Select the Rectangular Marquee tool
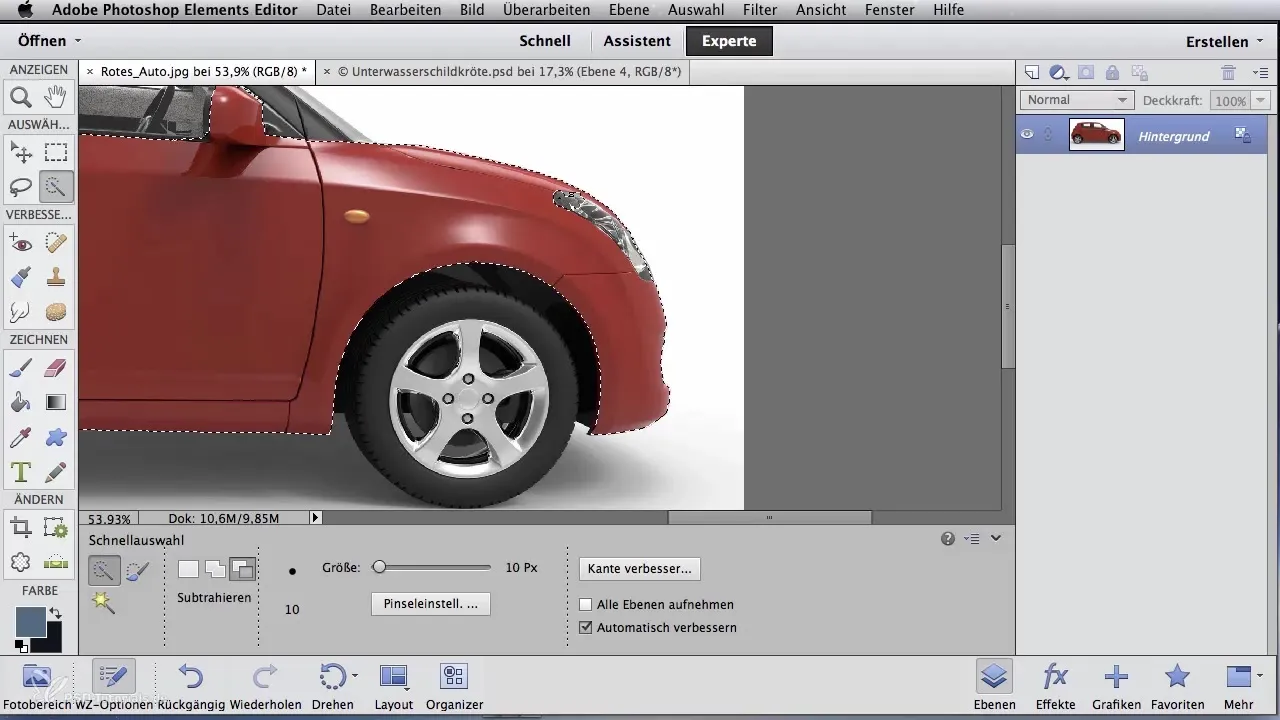 [x=56, y=152]
